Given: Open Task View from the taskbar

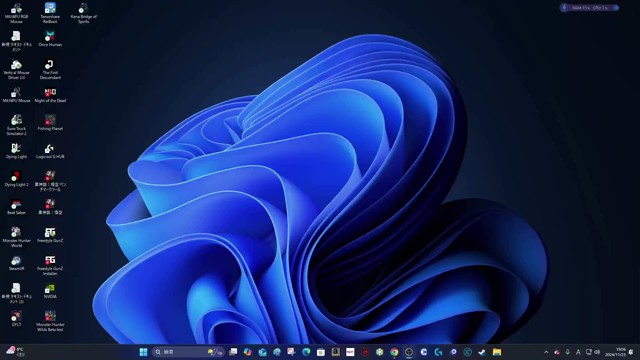Looking at the screenshot, I should click(233, 352).
